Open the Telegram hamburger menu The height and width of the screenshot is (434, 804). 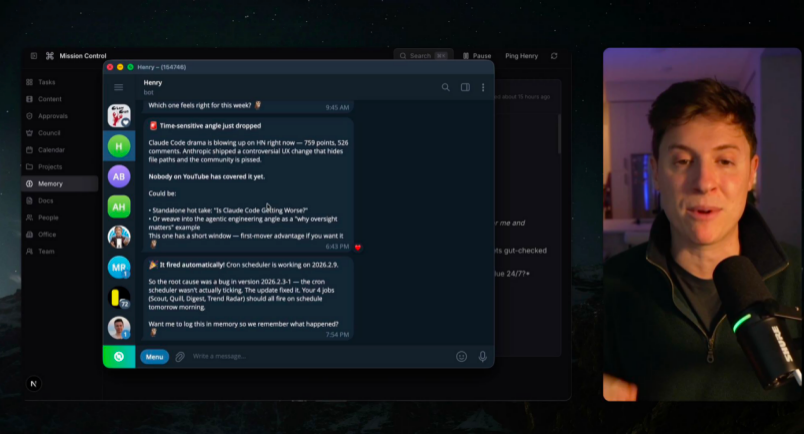[118, 87]
